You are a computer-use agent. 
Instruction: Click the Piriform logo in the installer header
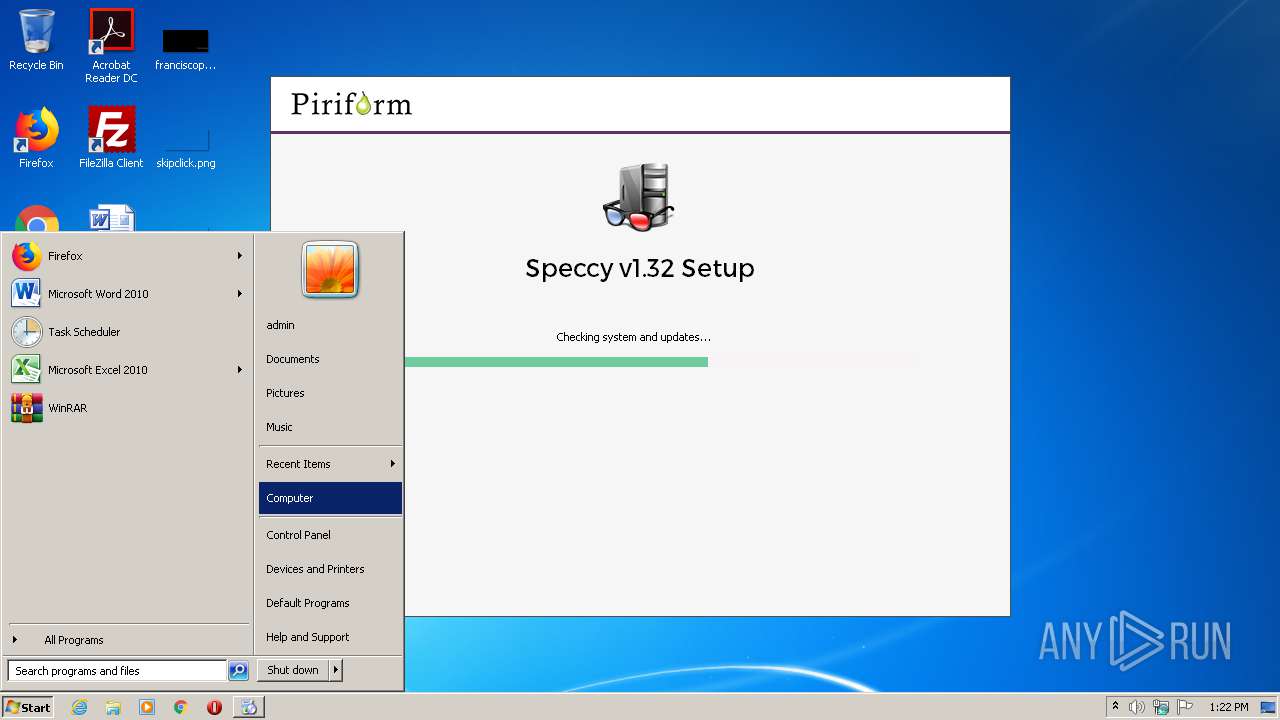[x=351, y=104]
